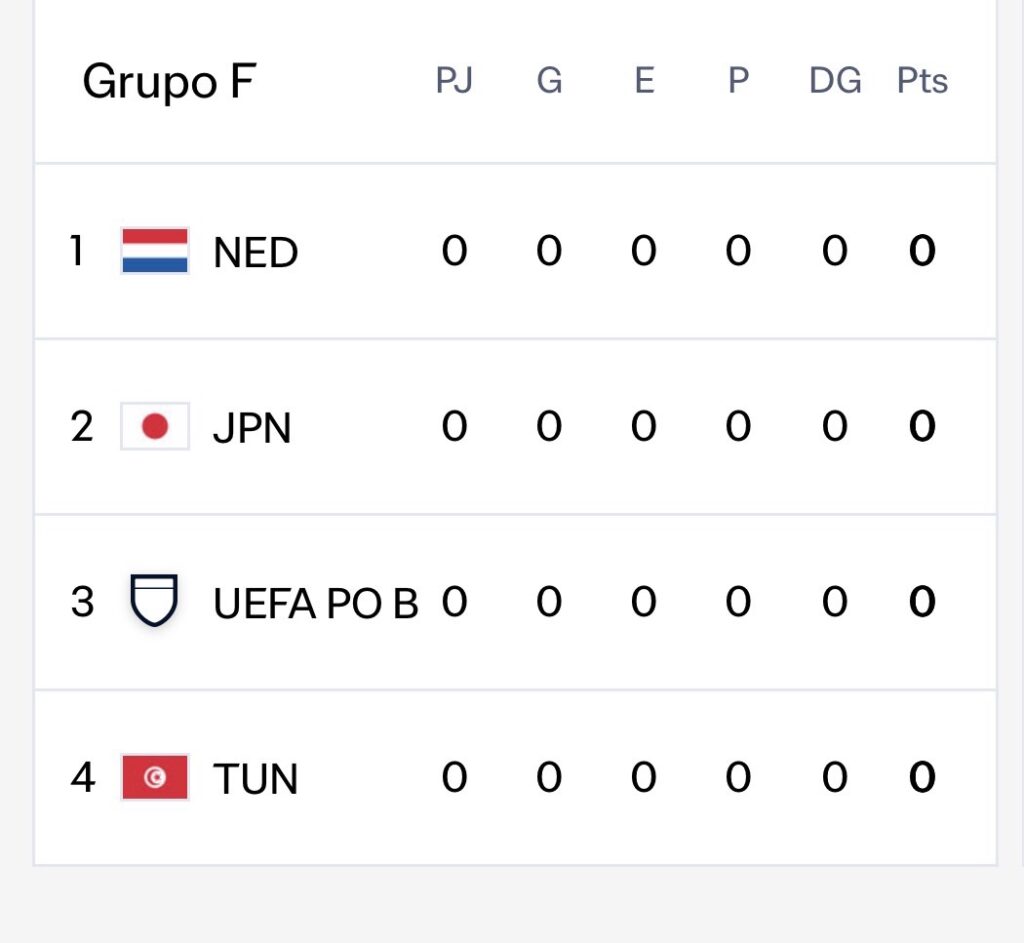Open the JPN team link
The image size is (1024, 943).
pyautogui.click(x=252, y=428)
